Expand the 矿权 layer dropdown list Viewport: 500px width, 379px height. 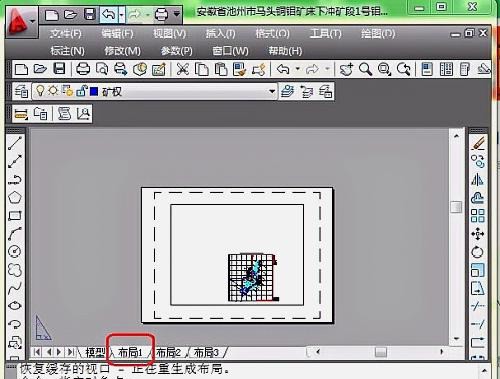tap(272, 91)
